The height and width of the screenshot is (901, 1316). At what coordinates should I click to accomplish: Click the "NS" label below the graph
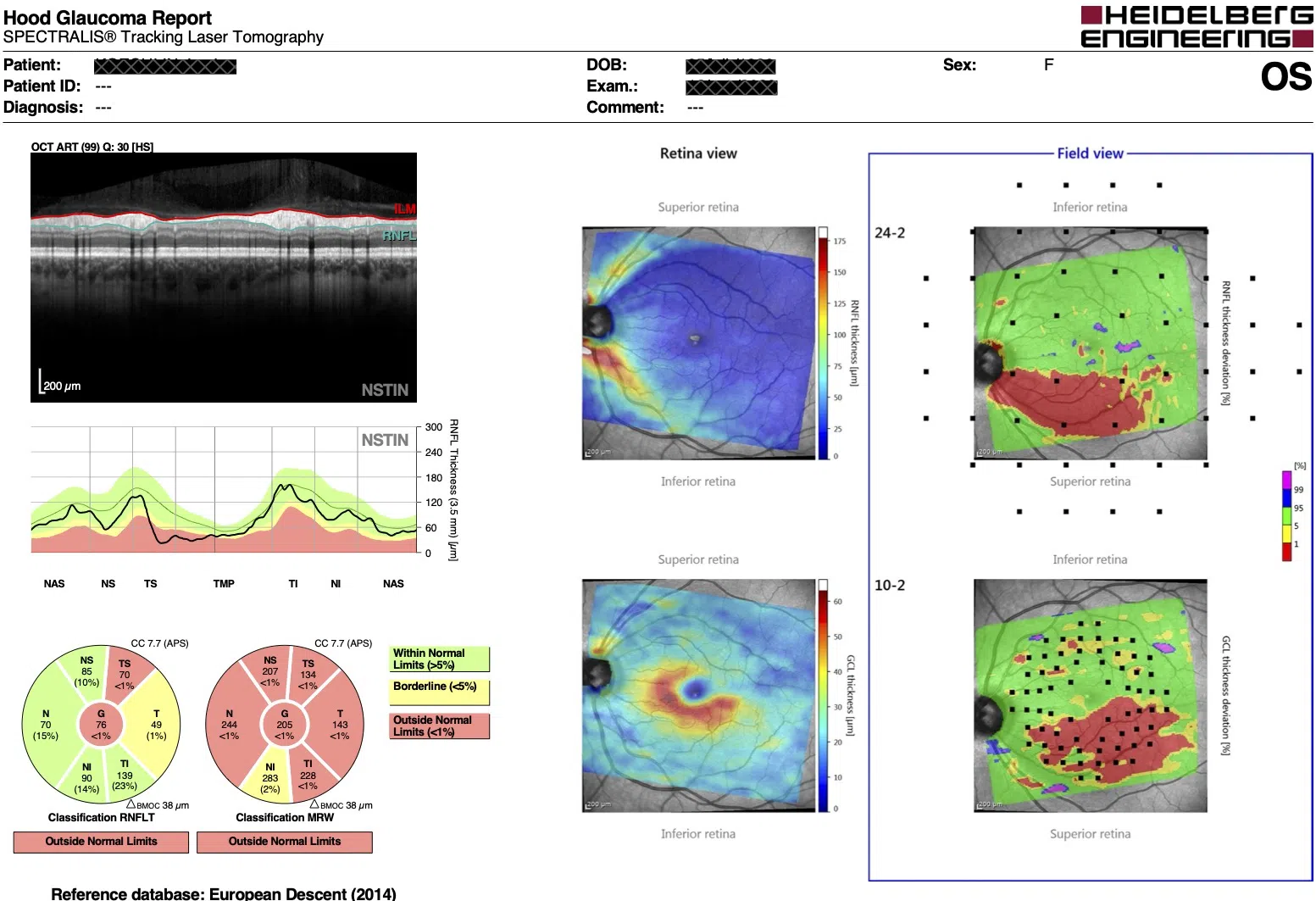click(108, 584)
